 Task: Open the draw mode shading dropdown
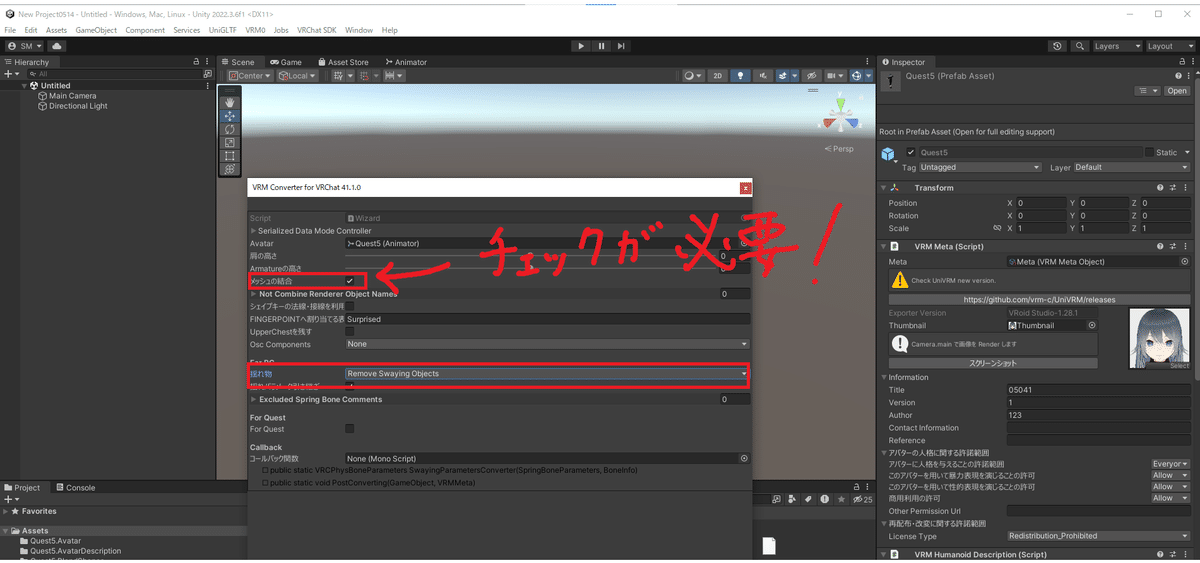point(694,76)
